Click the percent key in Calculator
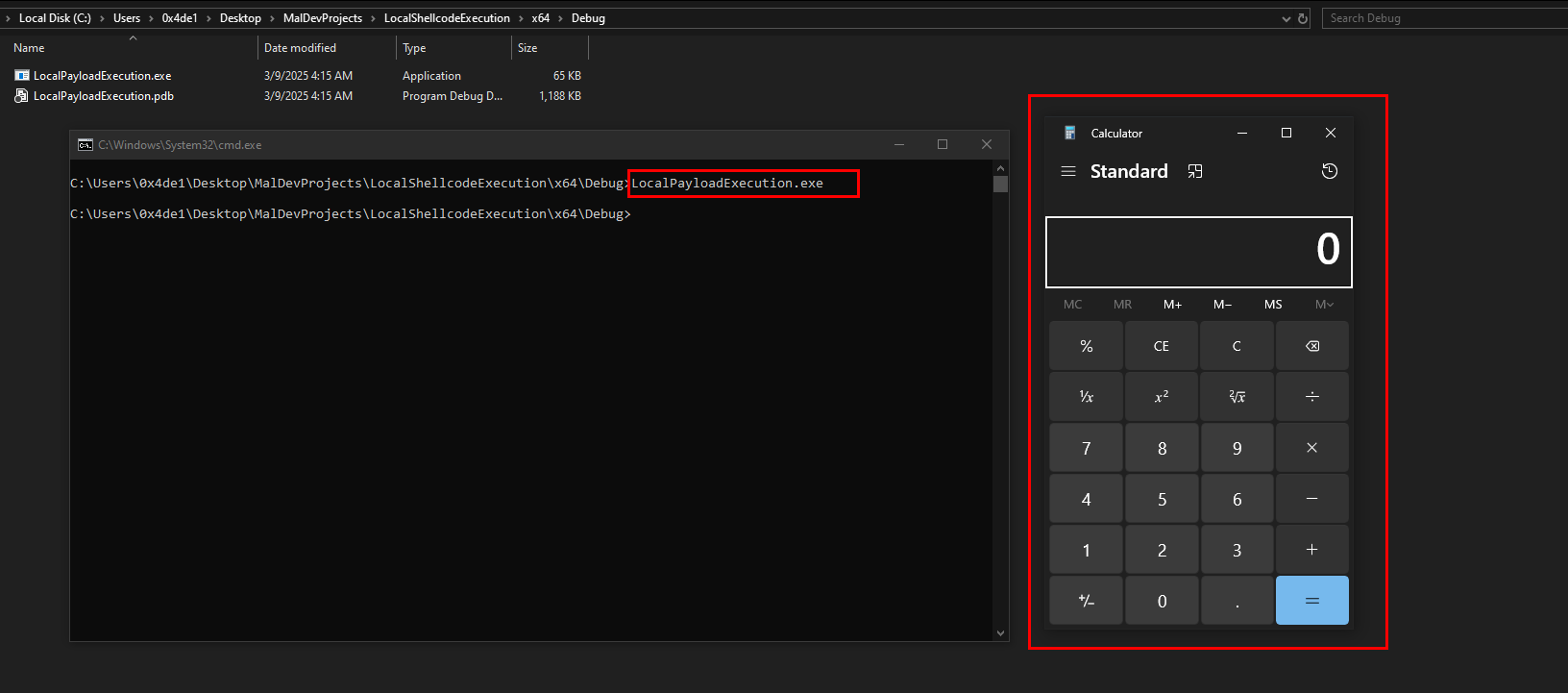This screenshot has height=693, width=1568. (1087, 346)
